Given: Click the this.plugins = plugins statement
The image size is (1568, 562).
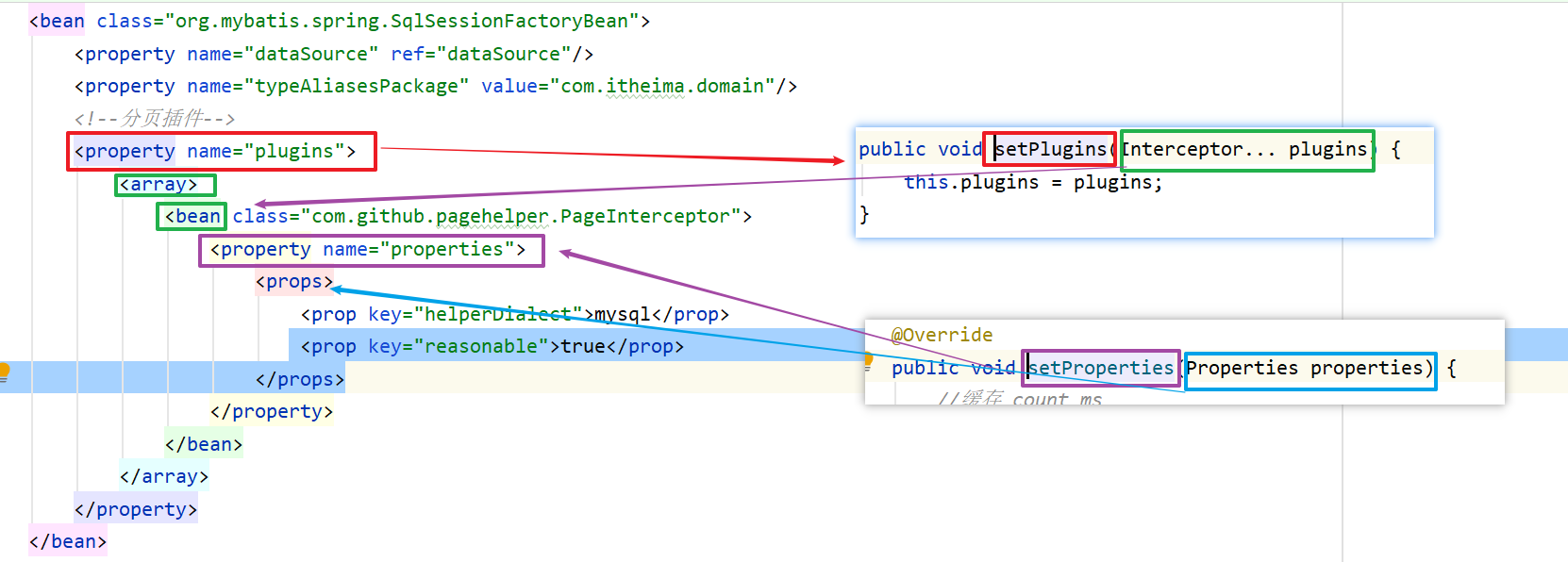Looking at the screenshot, I should click(x=1033, y=182).
